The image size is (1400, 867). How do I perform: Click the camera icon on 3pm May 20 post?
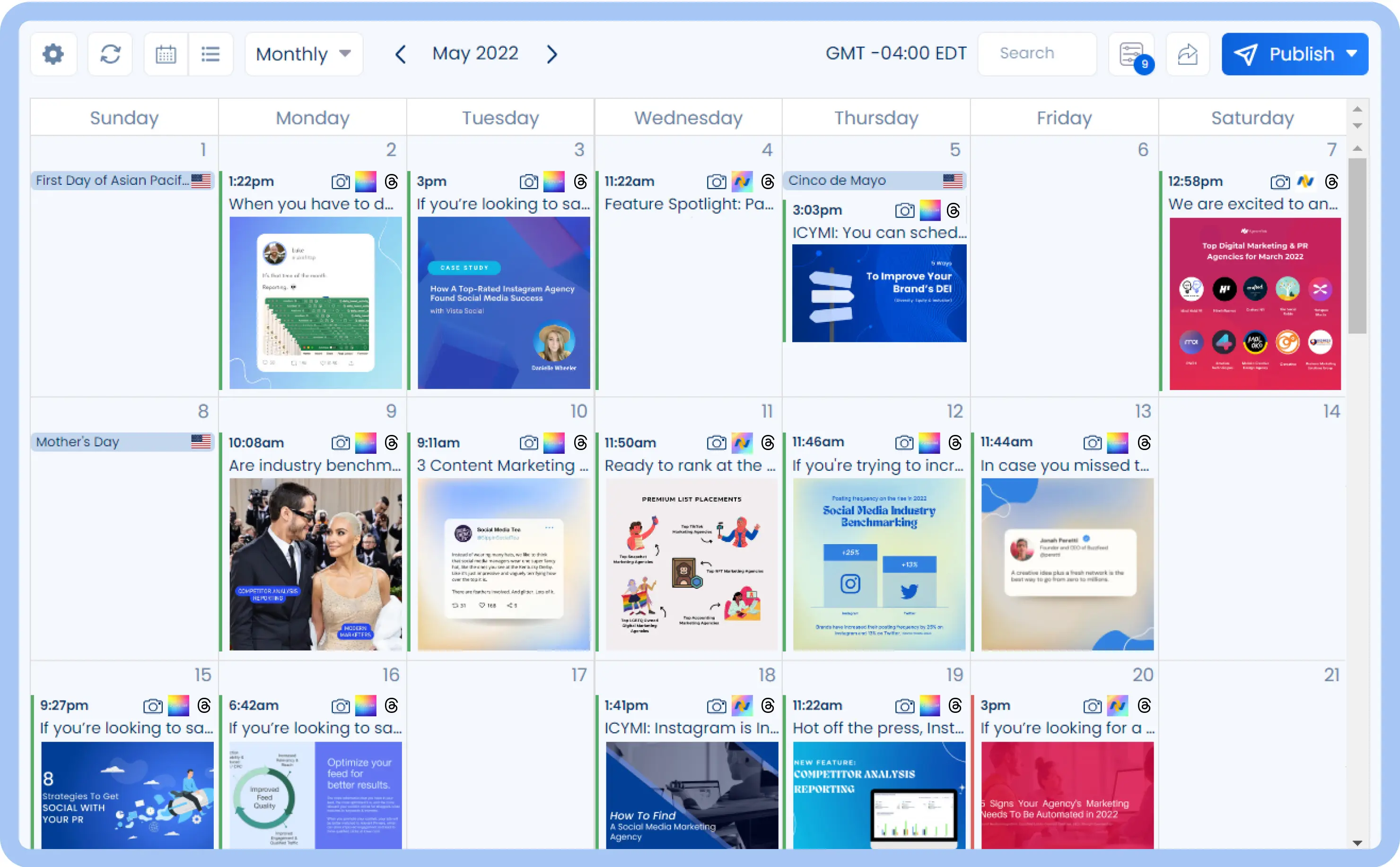click(1093, 706)
